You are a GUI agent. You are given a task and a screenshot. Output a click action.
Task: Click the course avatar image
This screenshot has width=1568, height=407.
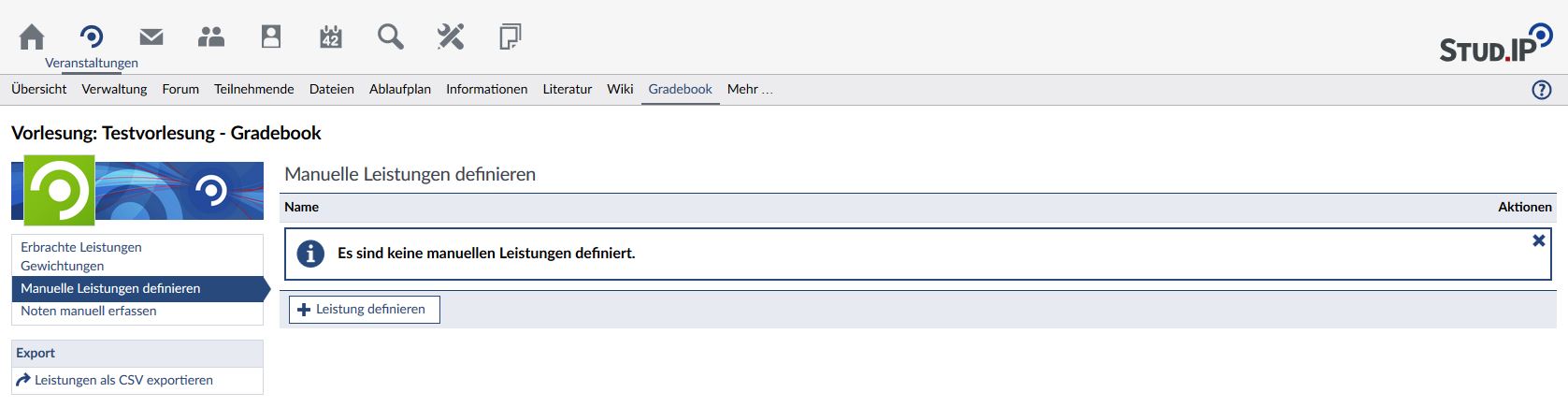(59, 191)
